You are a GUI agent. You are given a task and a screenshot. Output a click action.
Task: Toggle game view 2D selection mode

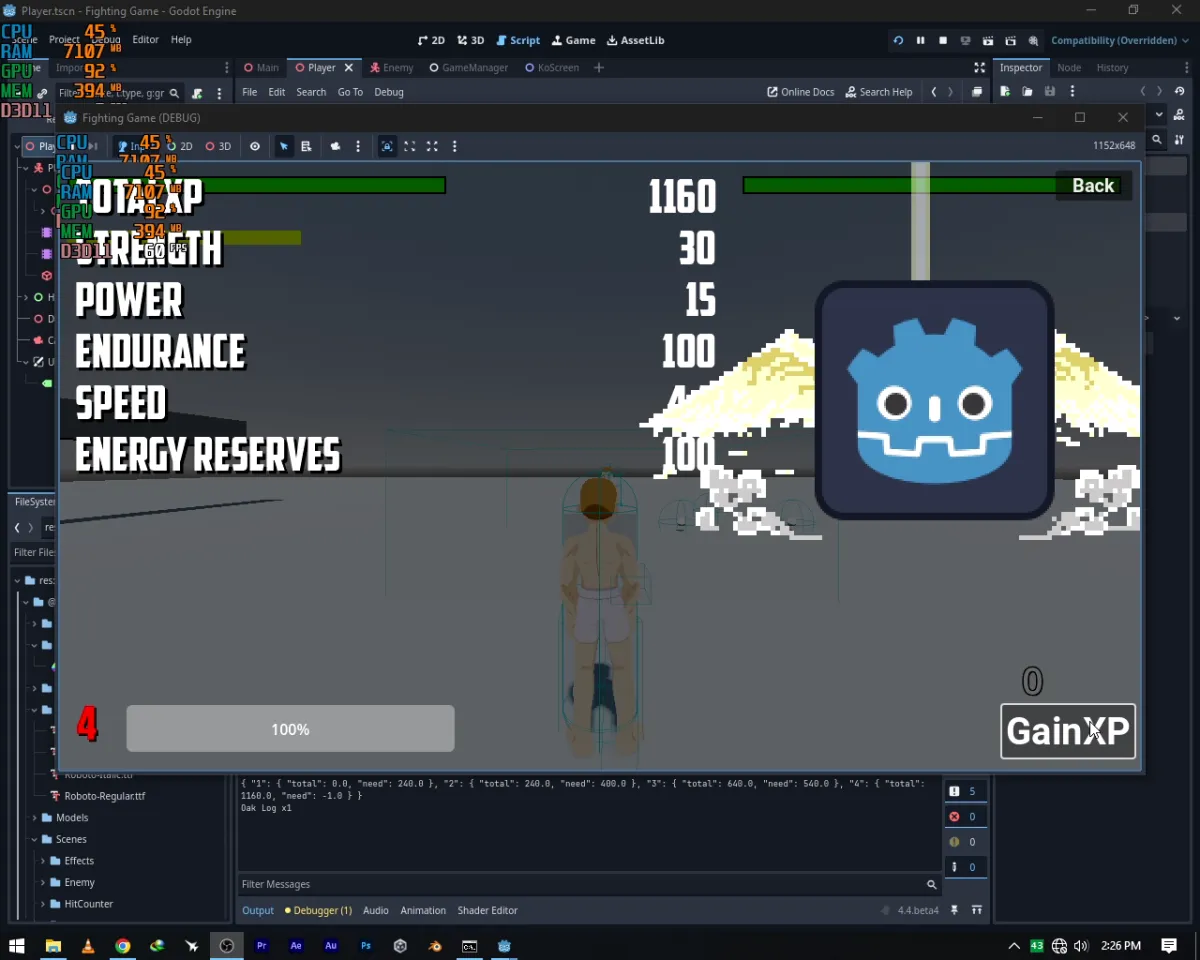[180, 146]
